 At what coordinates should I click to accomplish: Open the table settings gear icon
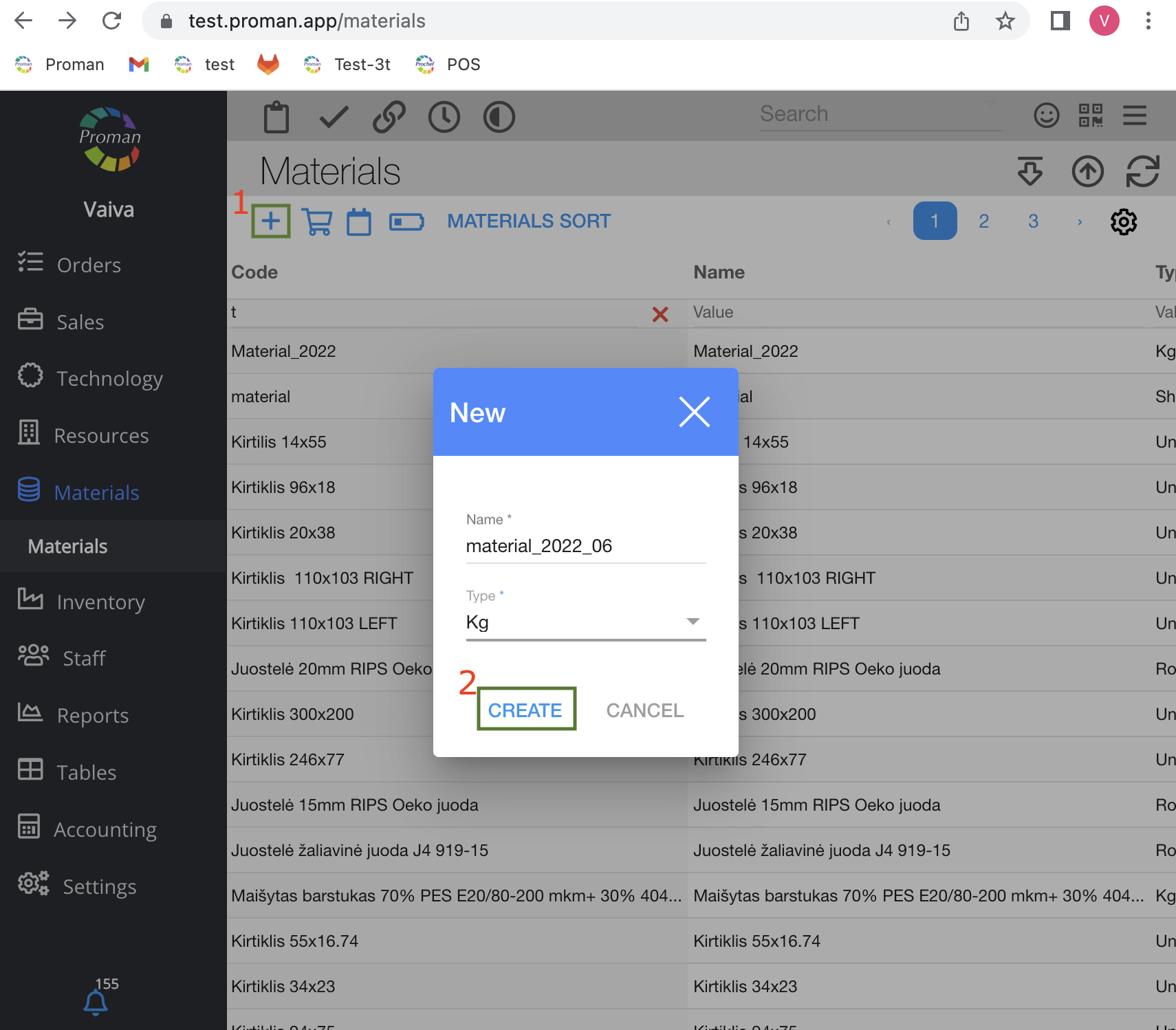[x=1123, y=221]
